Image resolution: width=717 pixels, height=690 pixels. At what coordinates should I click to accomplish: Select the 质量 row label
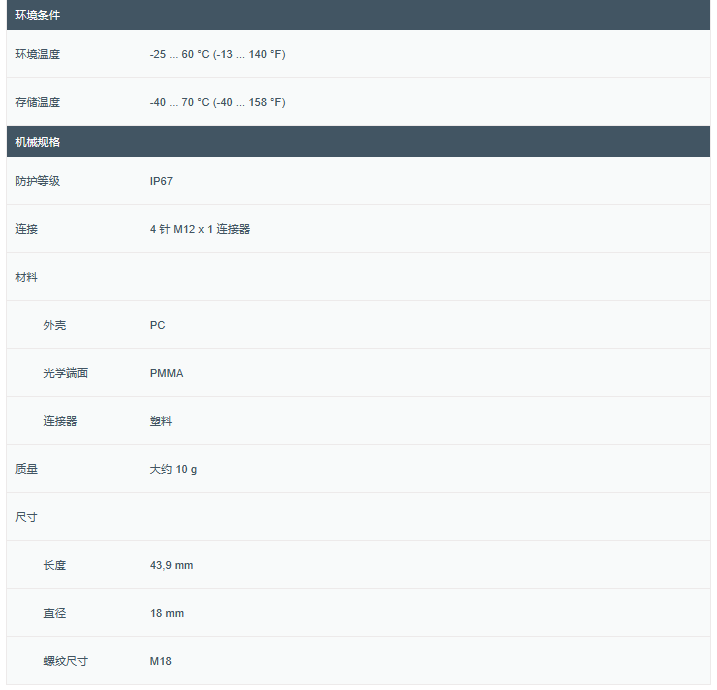pyautogui.click(x=27, y=469)
